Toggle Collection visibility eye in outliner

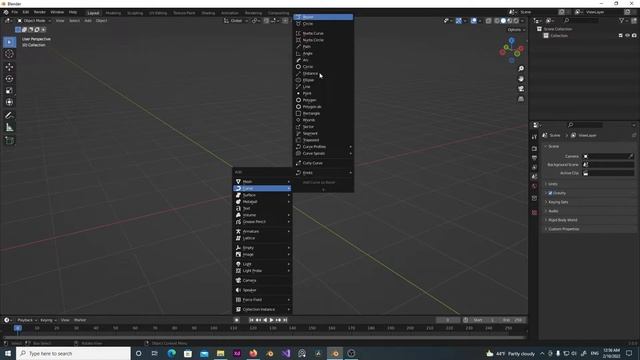point(627,36)
